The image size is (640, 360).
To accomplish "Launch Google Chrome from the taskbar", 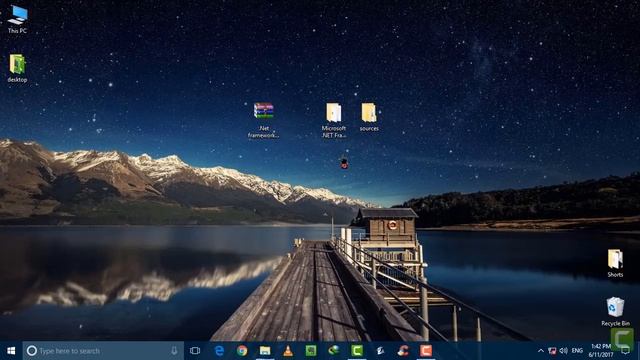I will tap(242, 351).
